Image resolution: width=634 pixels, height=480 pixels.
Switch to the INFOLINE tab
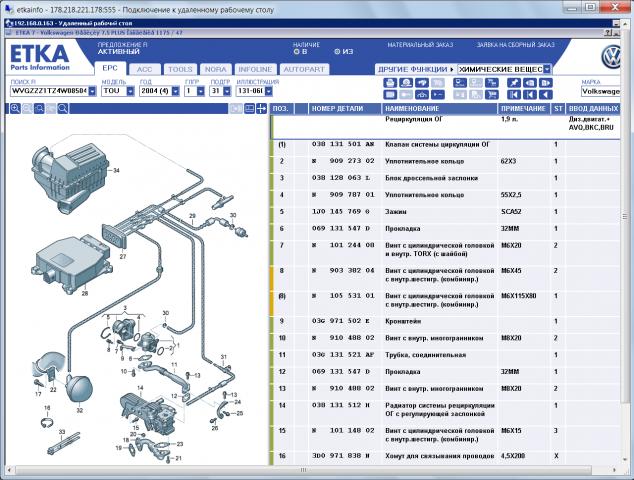255,70
